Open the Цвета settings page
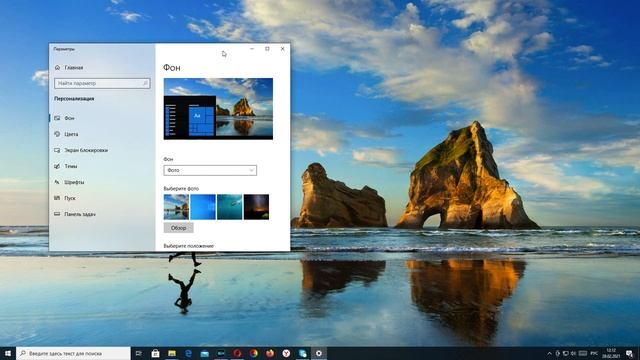The height and width of the screenshot is (360, 640). (x=71, y=134)
